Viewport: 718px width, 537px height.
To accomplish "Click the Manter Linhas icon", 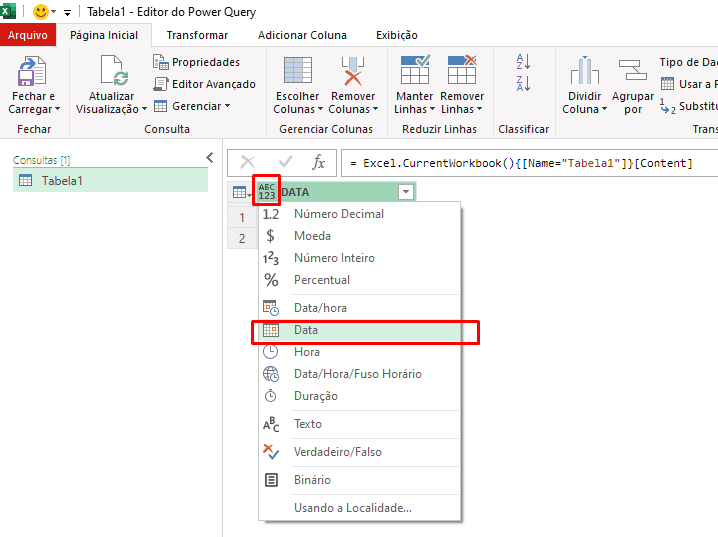I will (415, 70).
